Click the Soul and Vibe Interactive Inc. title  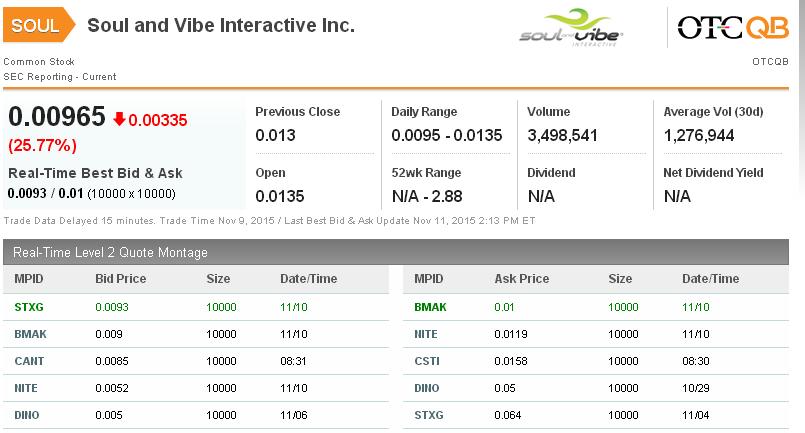coord(221,26)
